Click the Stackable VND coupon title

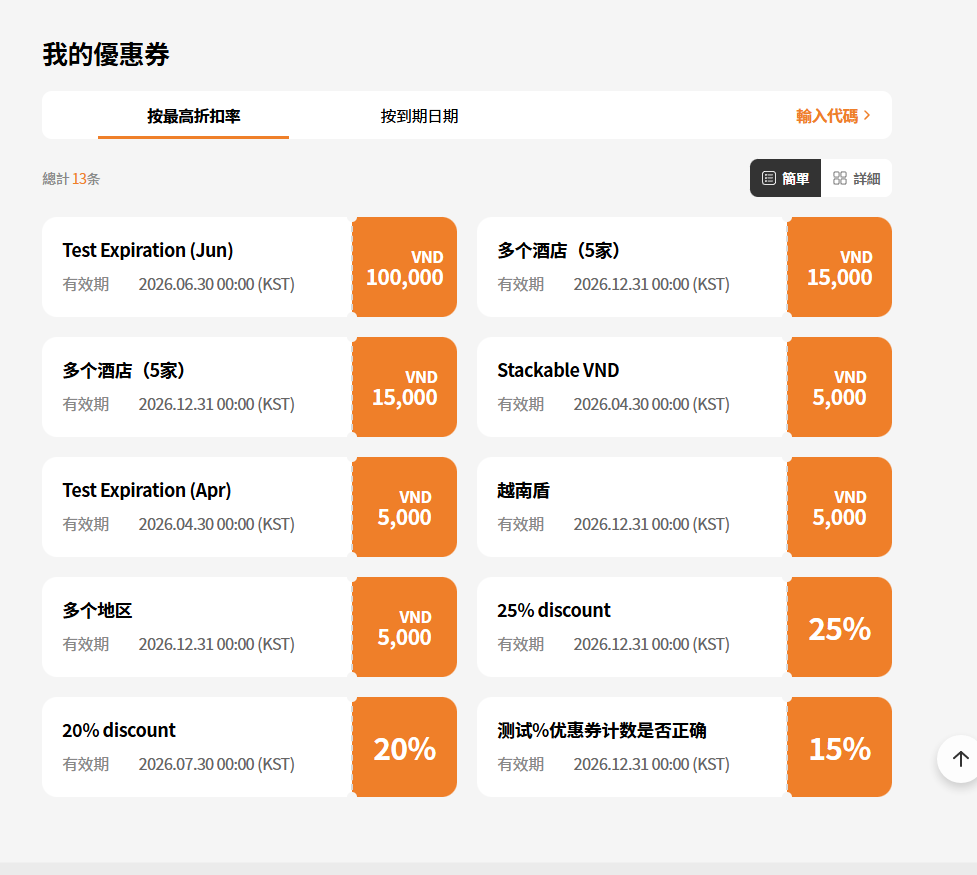pyautogui.click(x=558, y=370)
